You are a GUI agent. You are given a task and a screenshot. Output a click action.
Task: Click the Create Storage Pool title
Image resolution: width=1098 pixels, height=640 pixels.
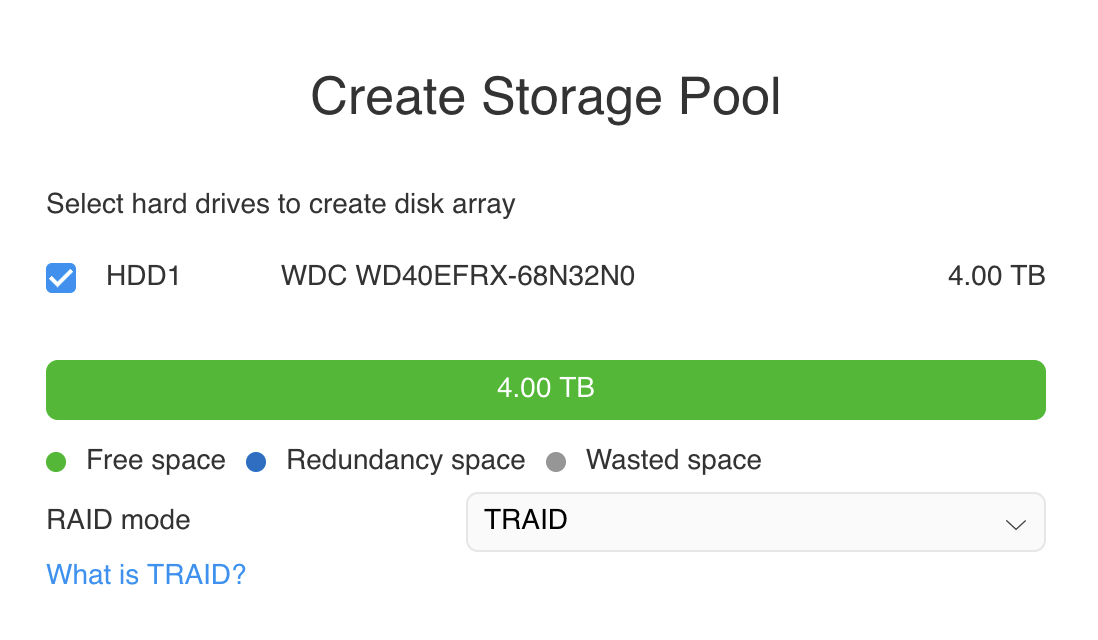[x=546, y=96]
